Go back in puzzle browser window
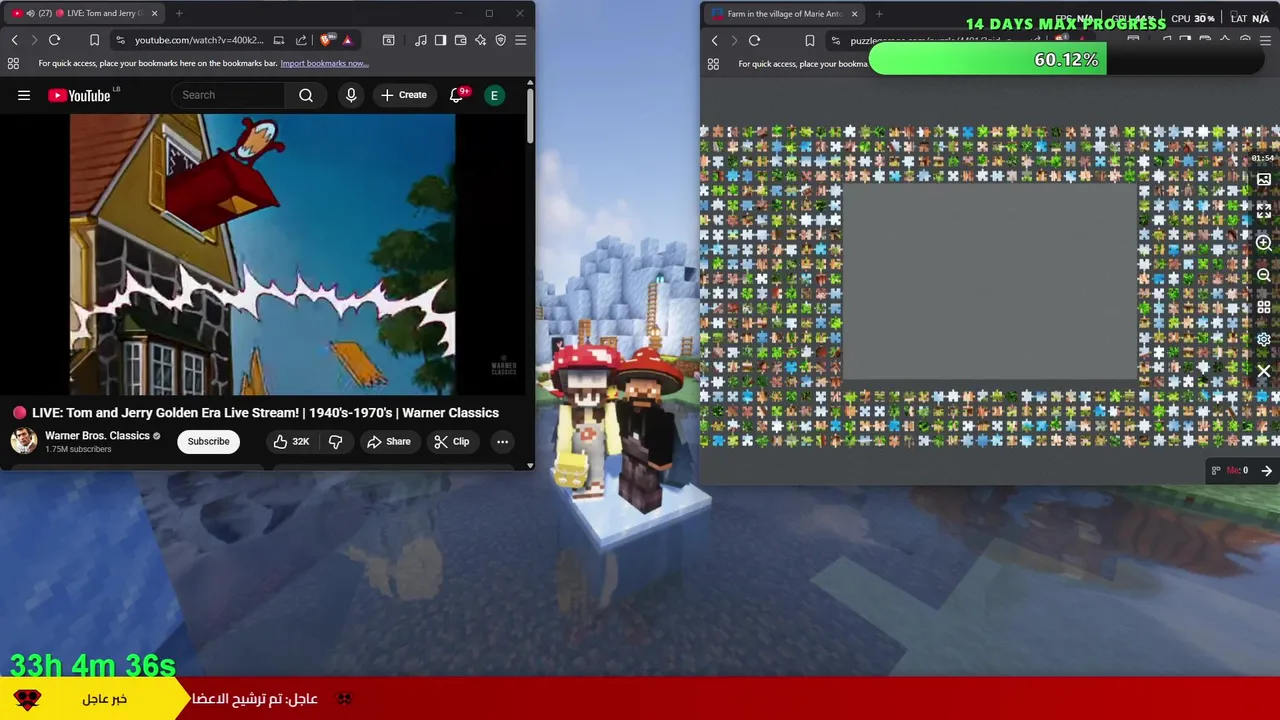Image resolution: width=1280 pixels, height=720 pixels. [715, 41]
